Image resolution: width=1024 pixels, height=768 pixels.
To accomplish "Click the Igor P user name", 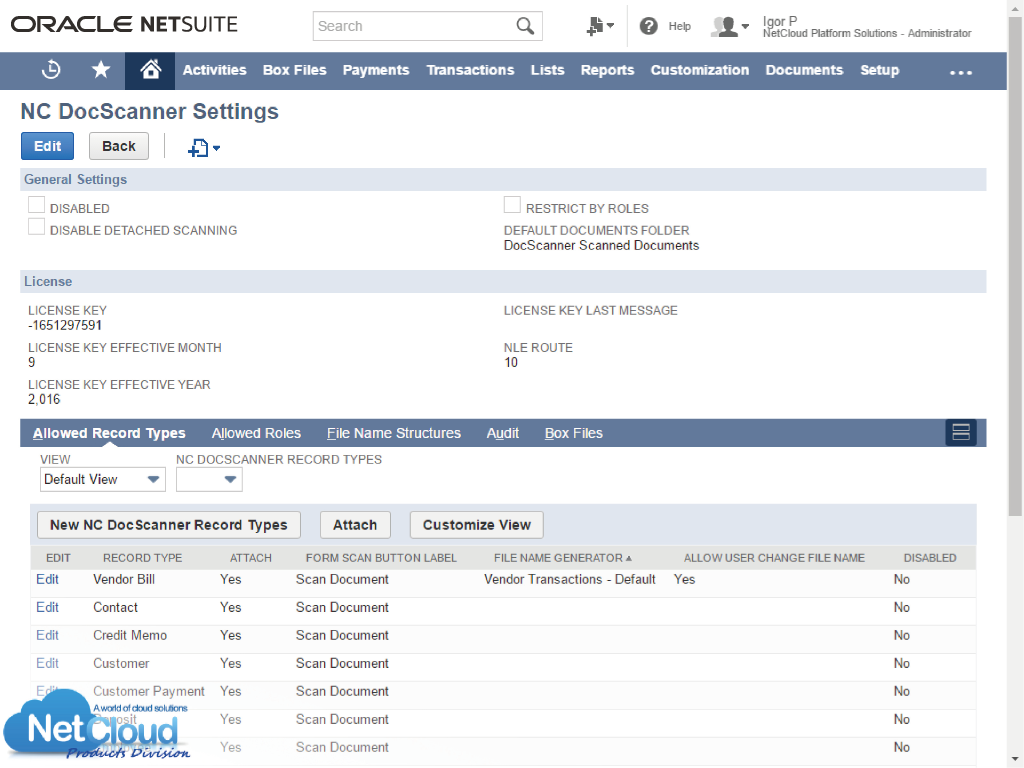I will click(x=780, y=21).
